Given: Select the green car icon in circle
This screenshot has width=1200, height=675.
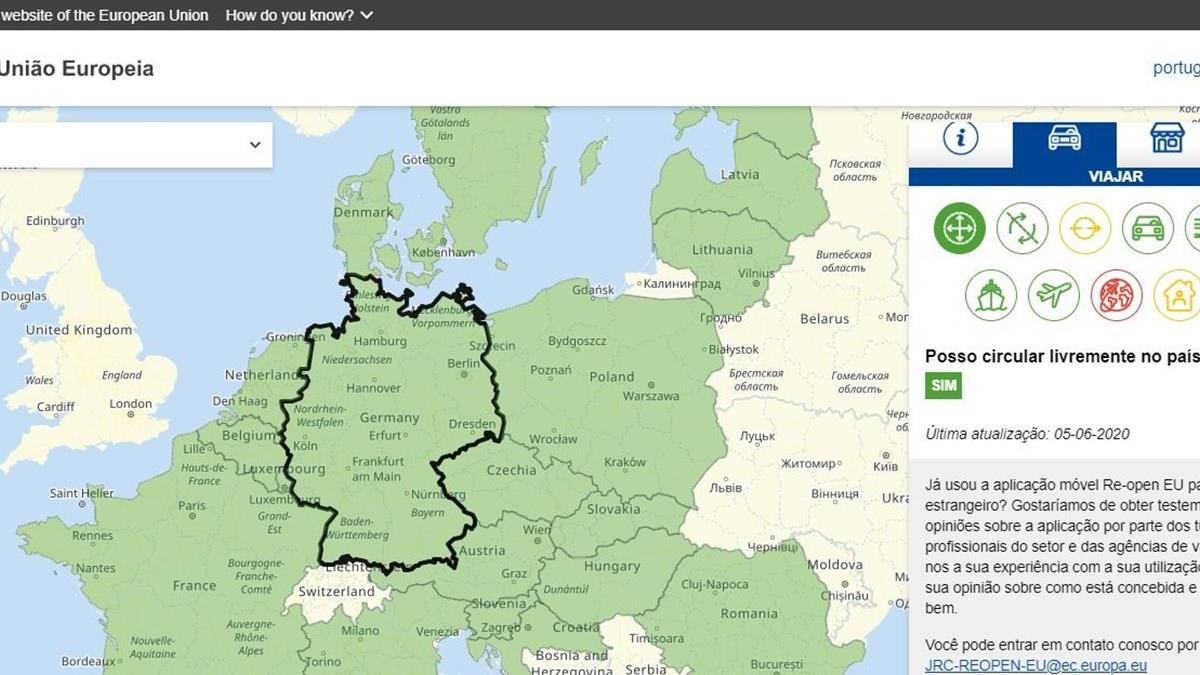Looking at the screenshot, I should pos(1147,228).
